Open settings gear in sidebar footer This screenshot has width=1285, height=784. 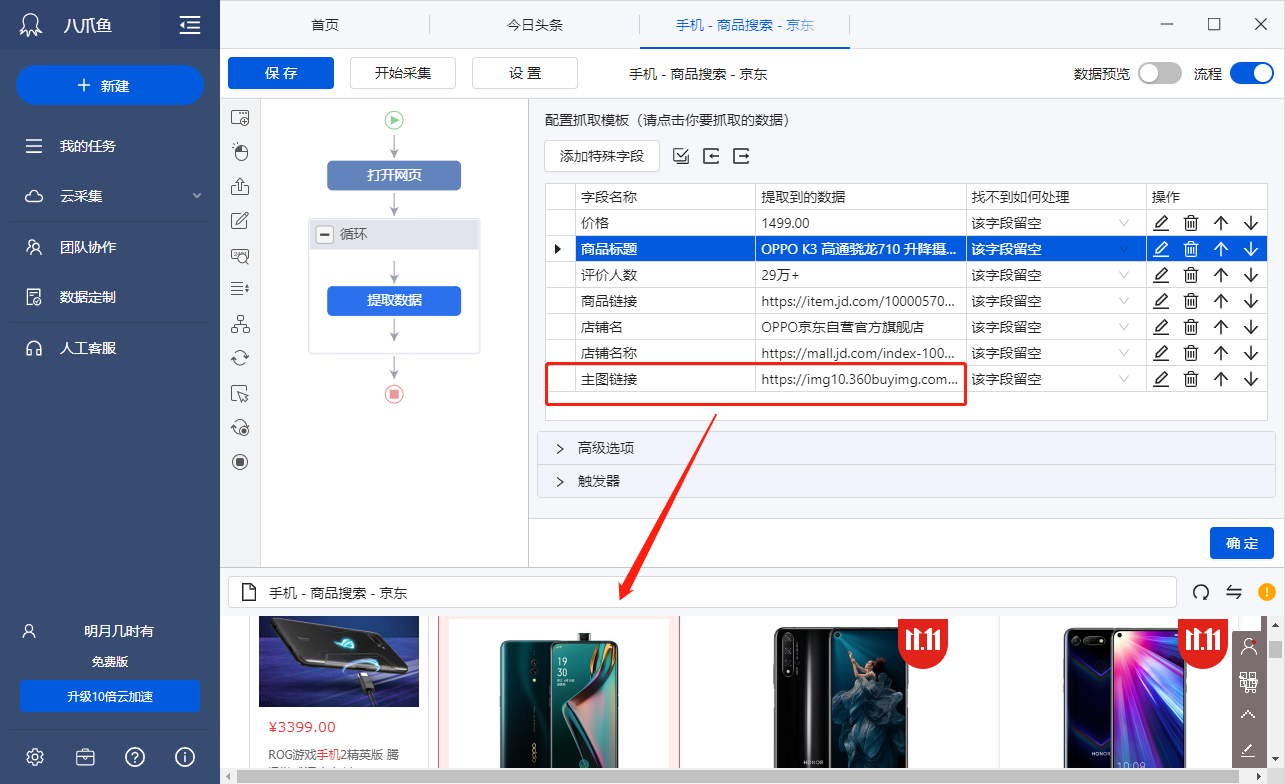point(35,757)
